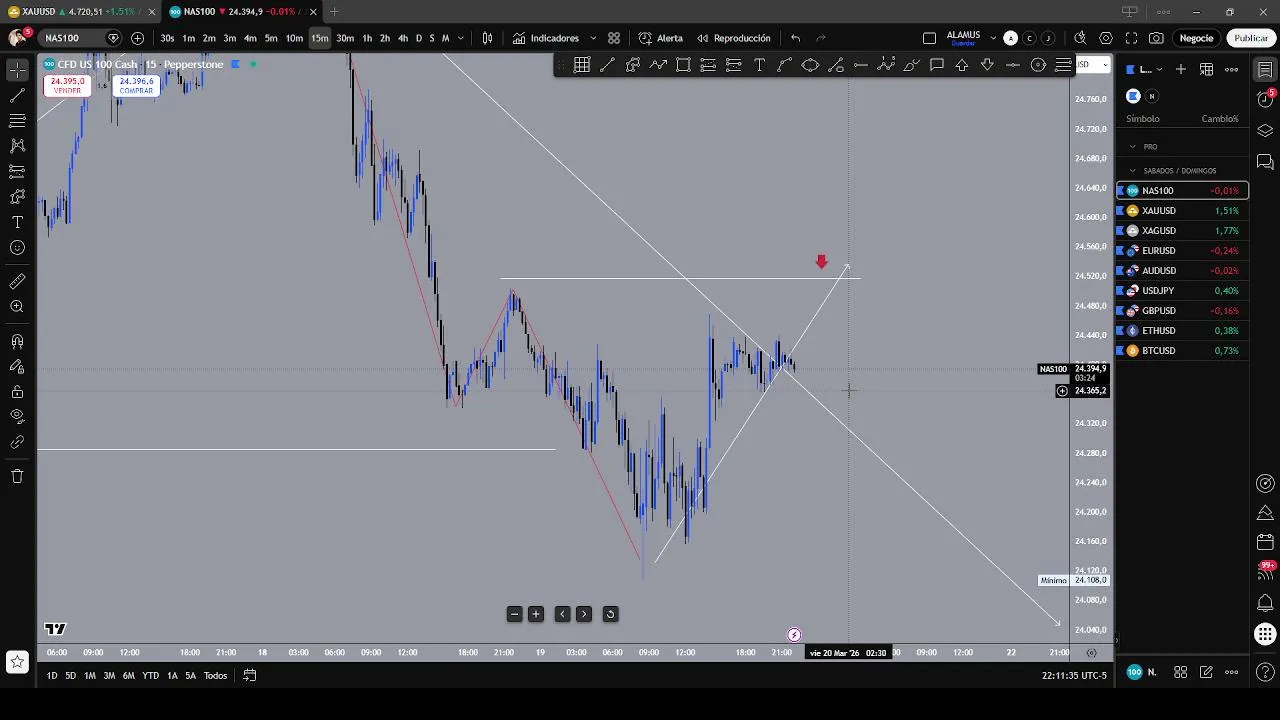Pick the up arrow marker in floating toolbar
Viewport: 1280px width, 720px height.
pos(962,65)
